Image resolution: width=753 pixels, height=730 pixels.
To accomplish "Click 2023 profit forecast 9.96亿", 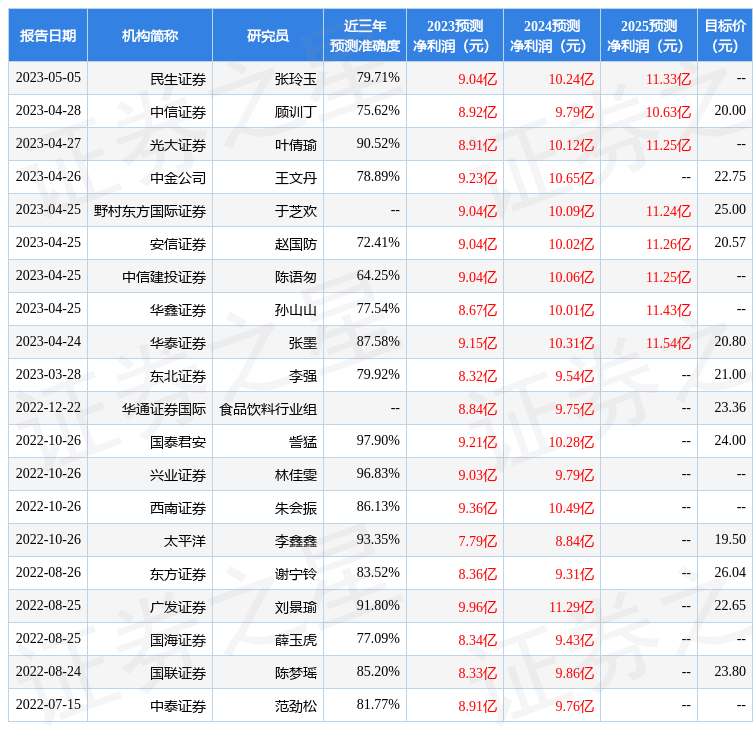I will (x=477, y=607).
